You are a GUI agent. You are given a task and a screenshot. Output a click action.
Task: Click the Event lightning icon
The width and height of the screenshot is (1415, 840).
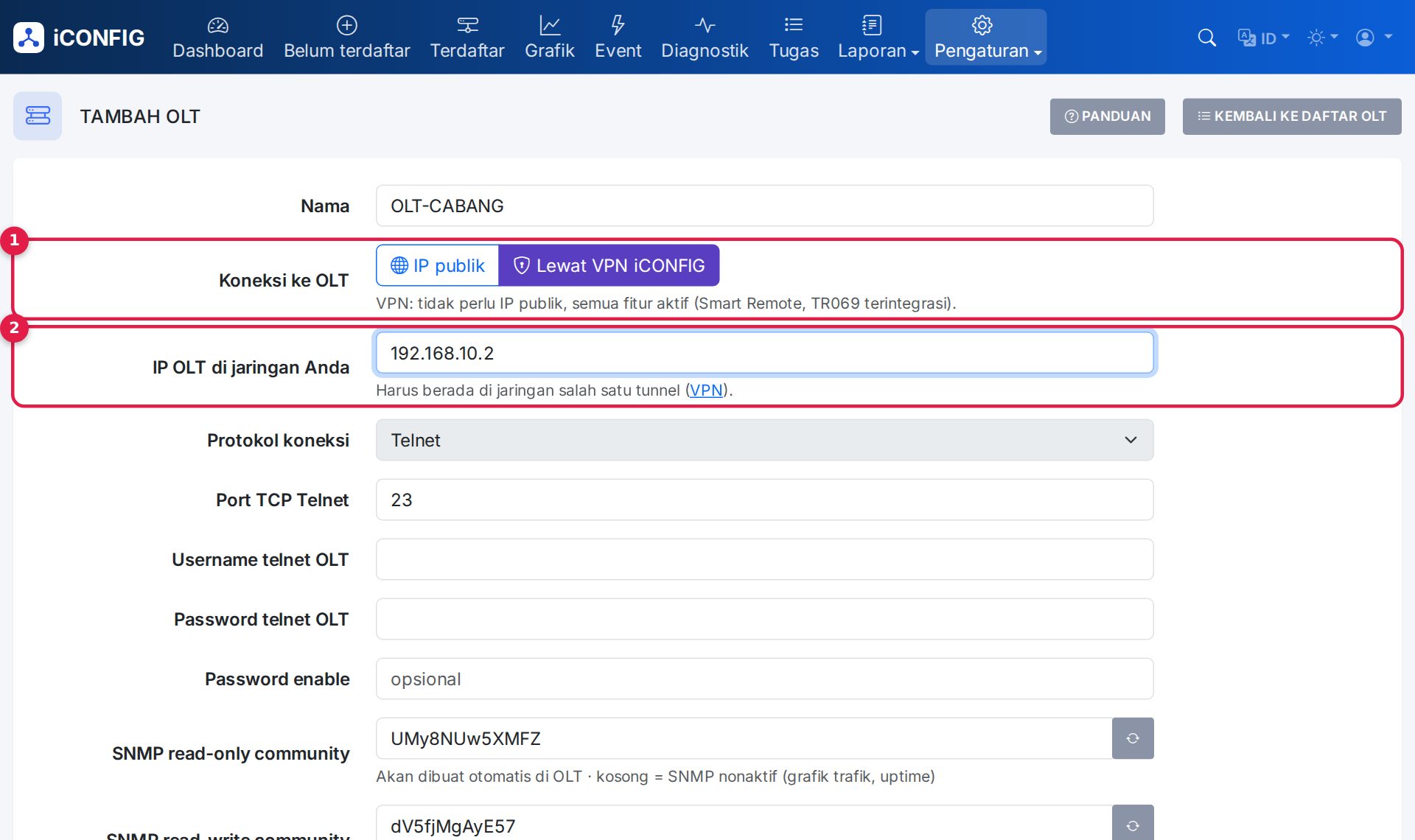point(618,25)
